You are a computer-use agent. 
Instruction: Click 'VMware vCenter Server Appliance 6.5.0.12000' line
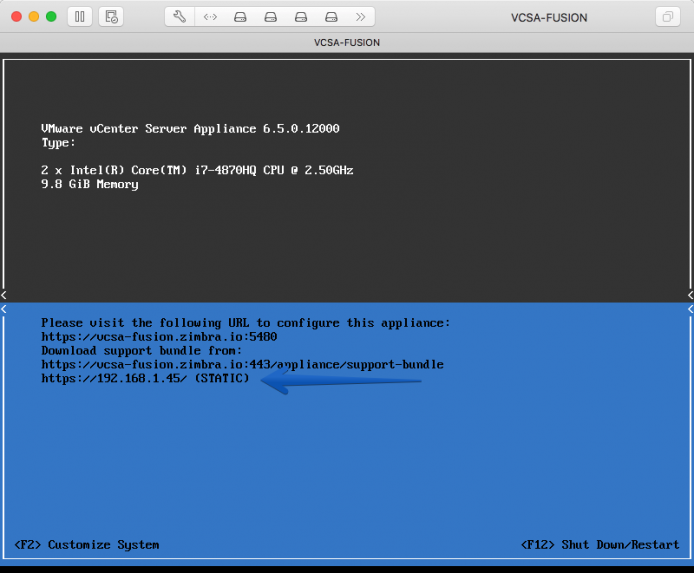190,129
